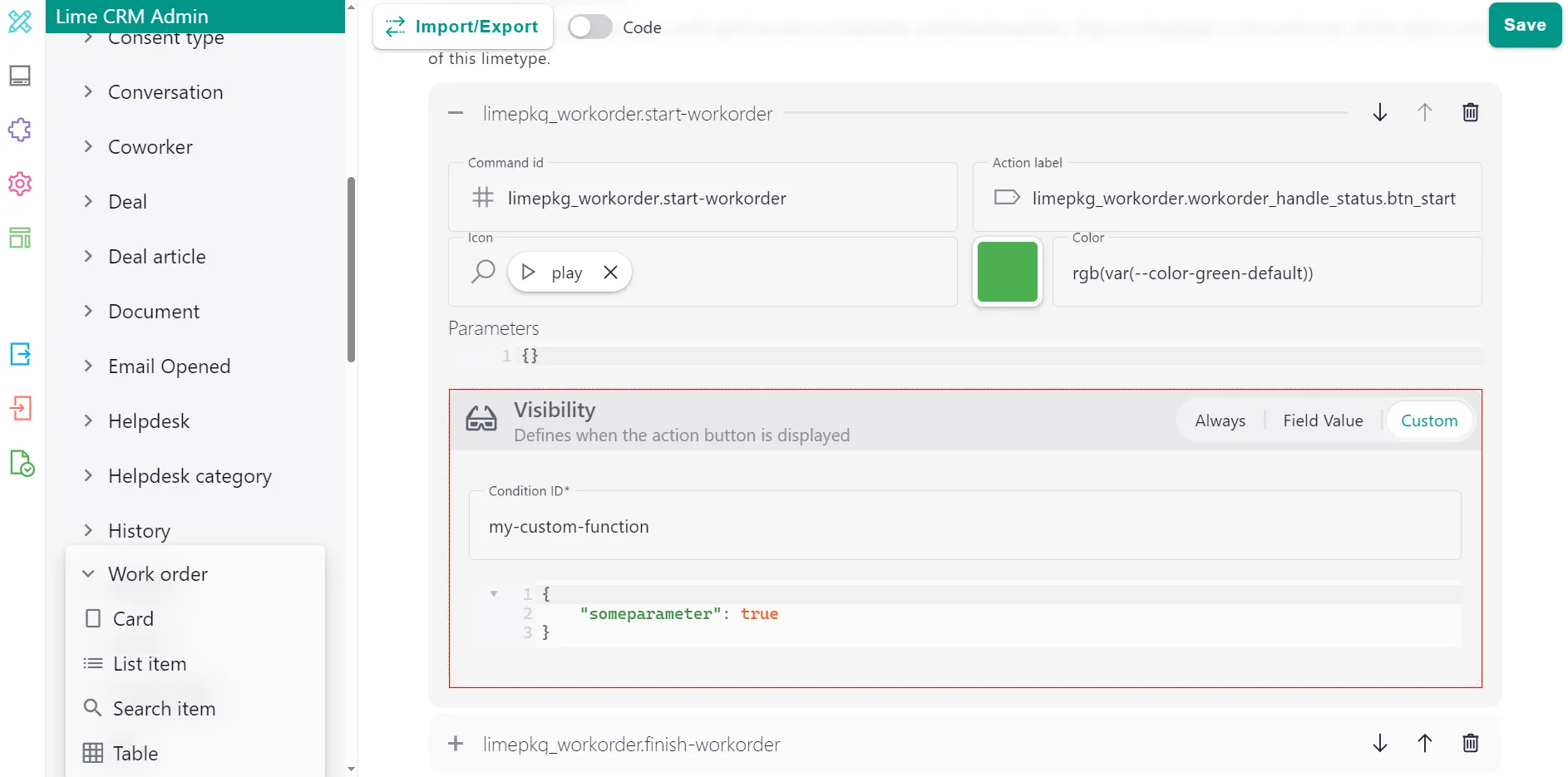Collapse the start-workorder action section
This screenshot has height=777, width=1568.
(456, 114)
